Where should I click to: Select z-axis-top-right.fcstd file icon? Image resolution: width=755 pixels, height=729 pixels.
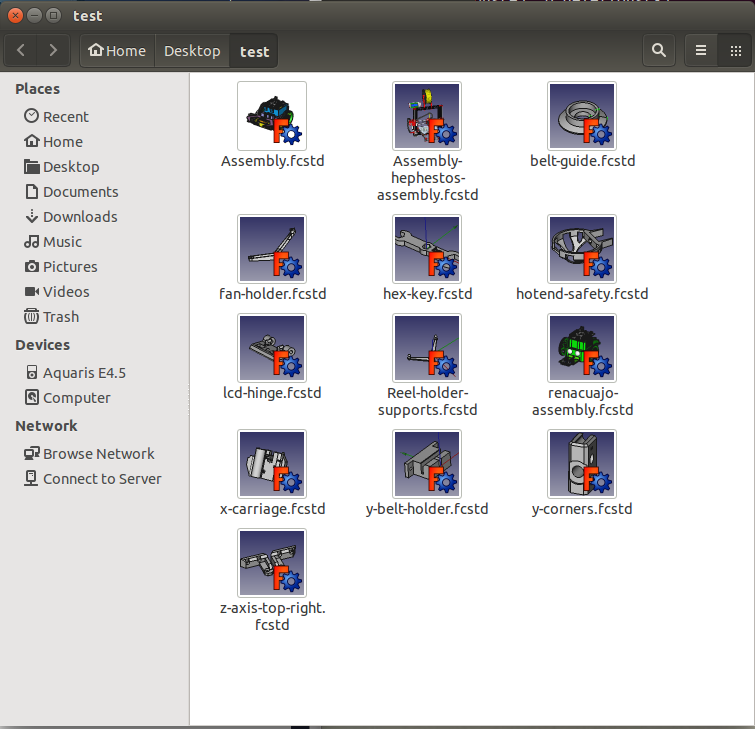tap(272, 564)
